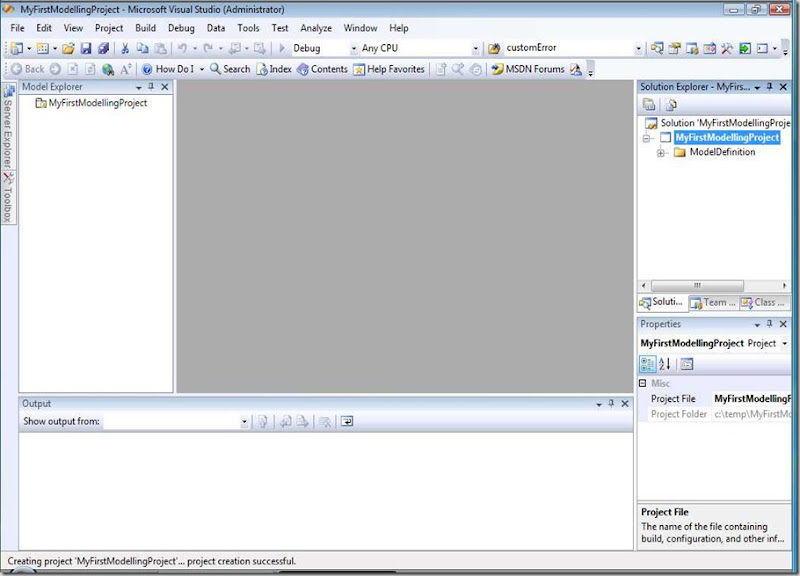Click Show All Files icon in Solution Explorer
This screenshot has width=800, height=576.
(x=671, y=105)
